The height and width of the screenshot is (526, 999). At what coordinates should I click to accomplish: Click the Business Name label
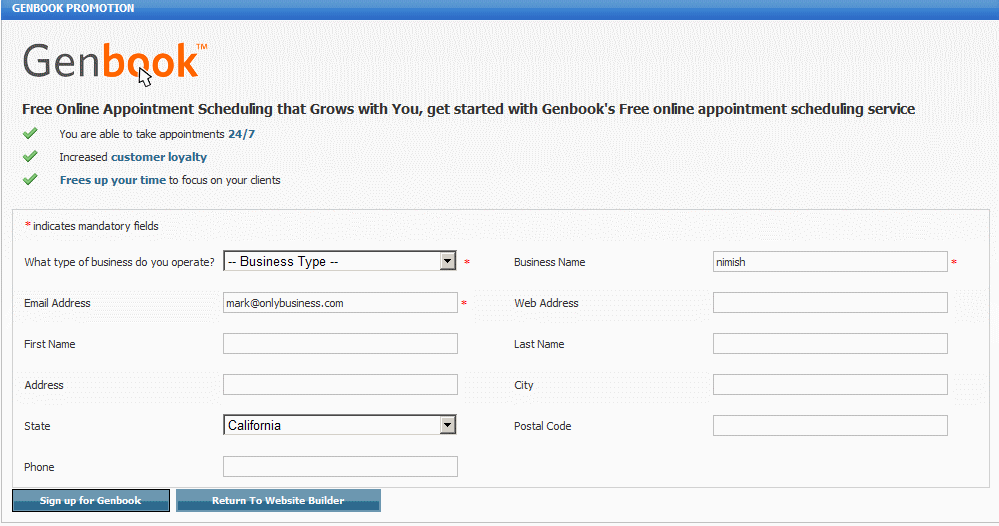coord(550,262)
